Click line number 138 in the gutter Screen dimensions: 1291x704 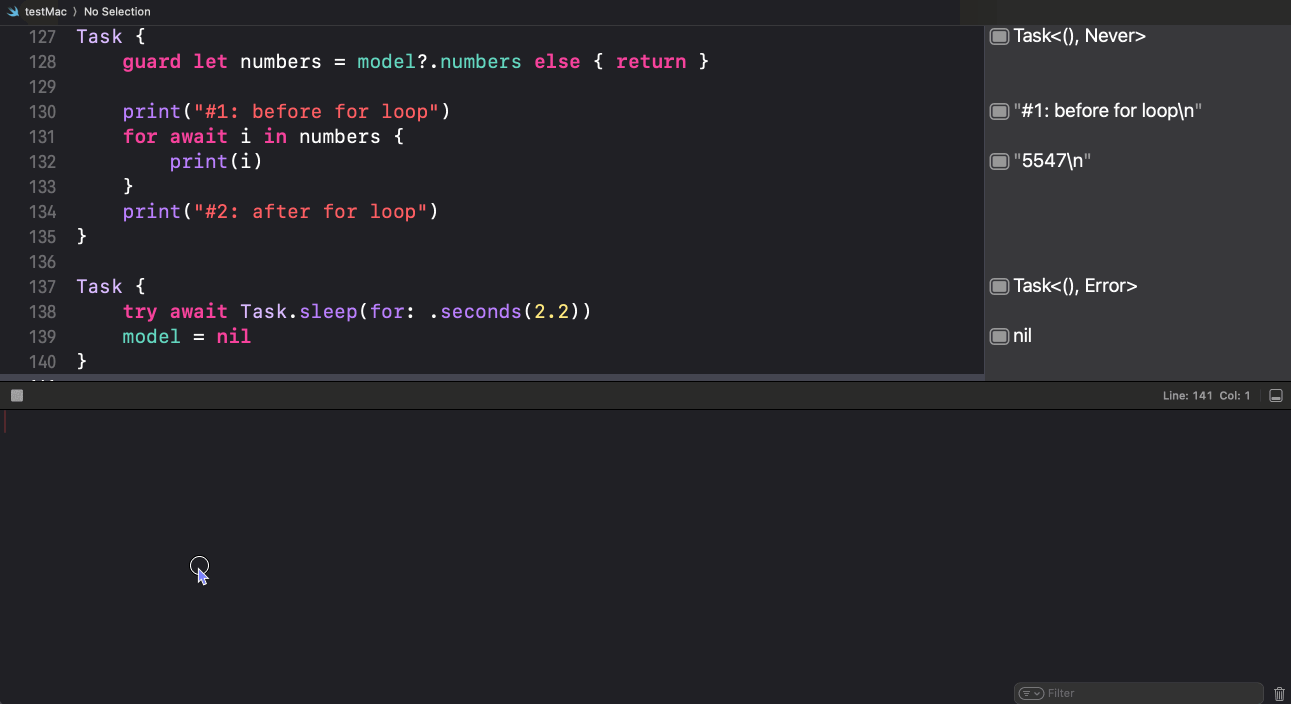pos(42,312)
